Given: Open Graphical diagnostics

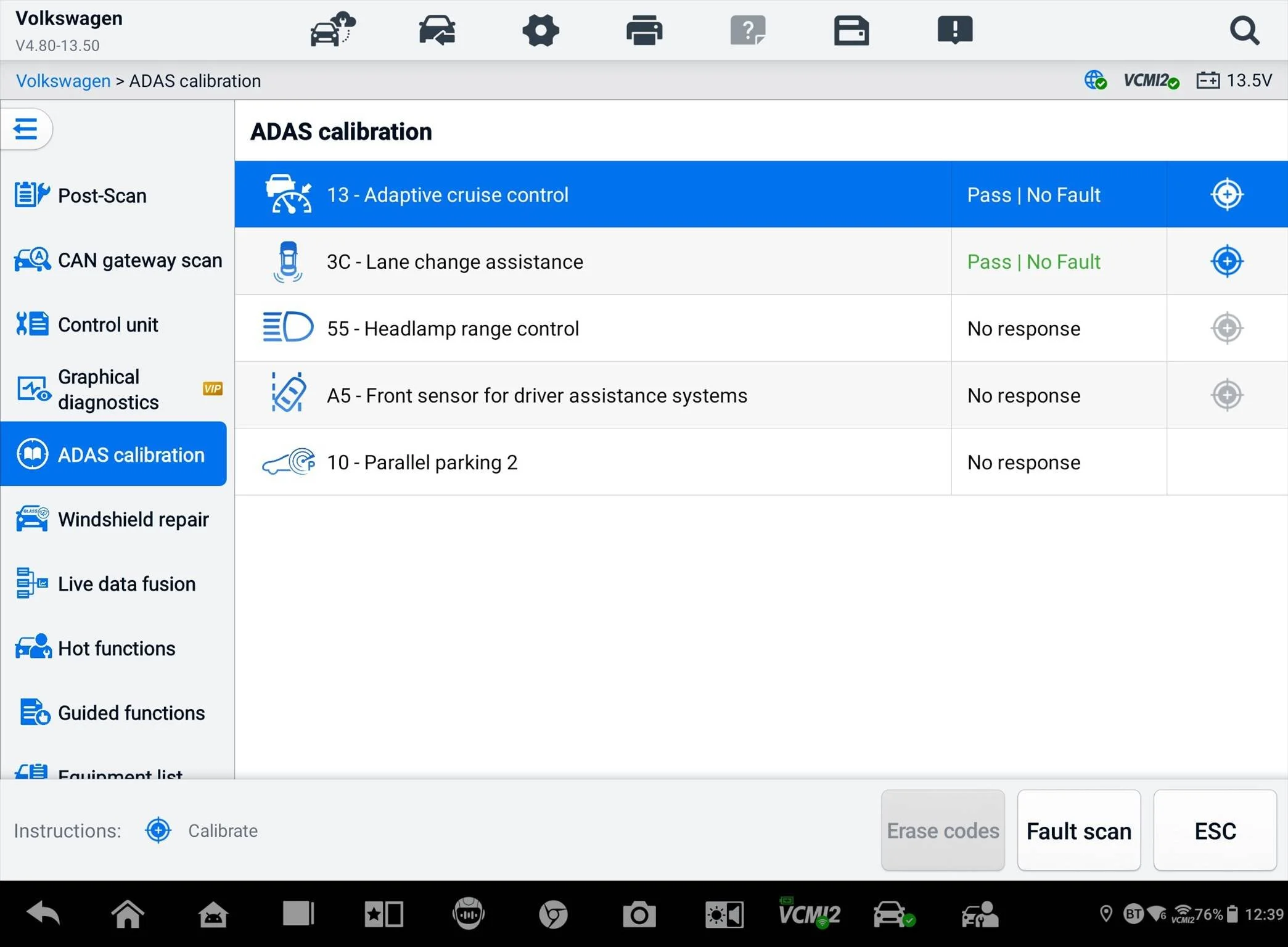Looking at the screenshot, I should (113, 389).
